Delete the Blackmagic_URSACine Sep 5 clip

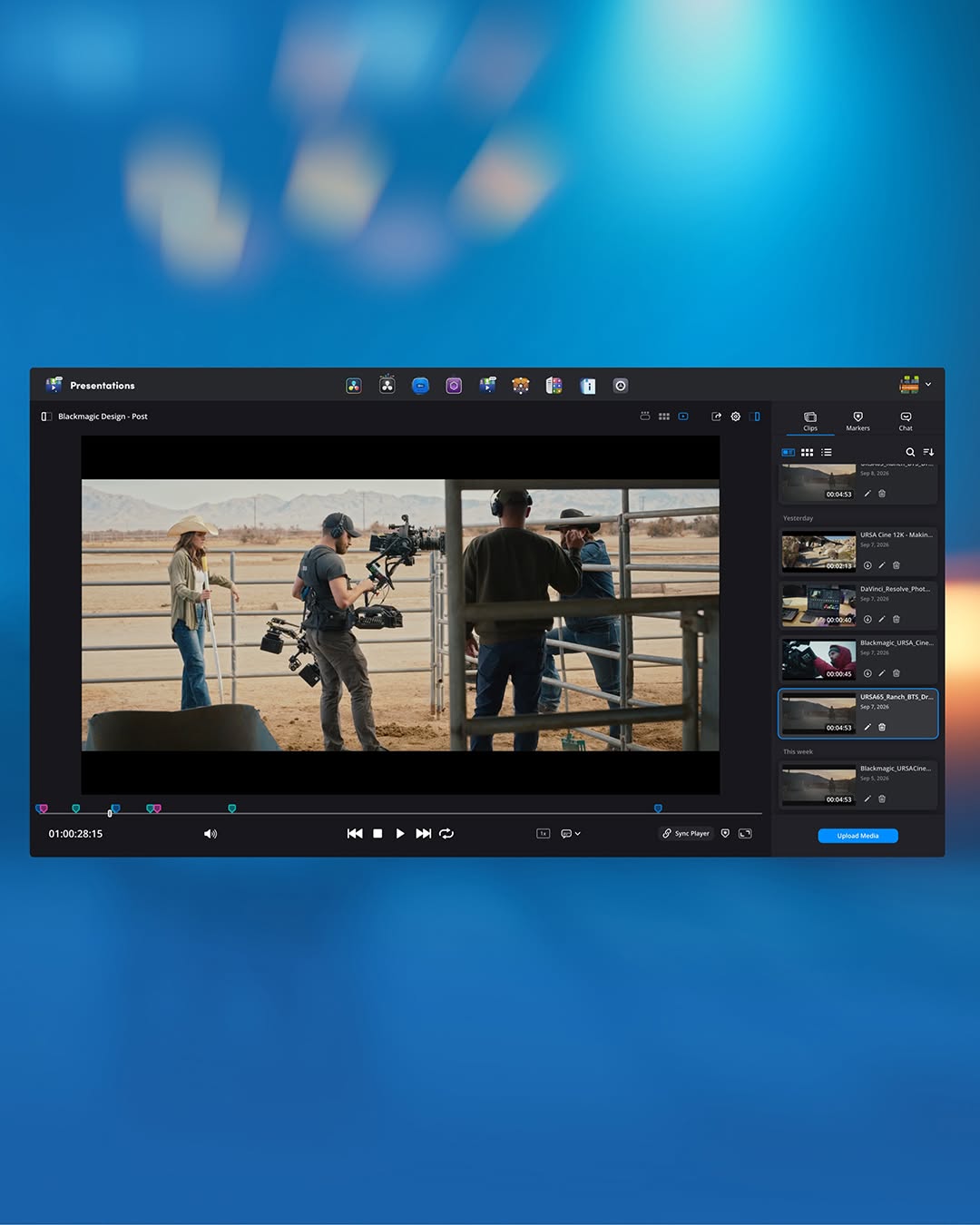[x=882, y=799]
